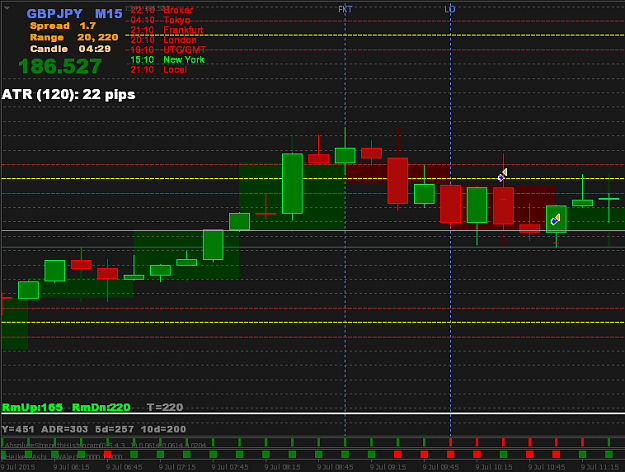Select the 20:10 London time row
This screenshot has width=625, height=472.
coord(164,40)
